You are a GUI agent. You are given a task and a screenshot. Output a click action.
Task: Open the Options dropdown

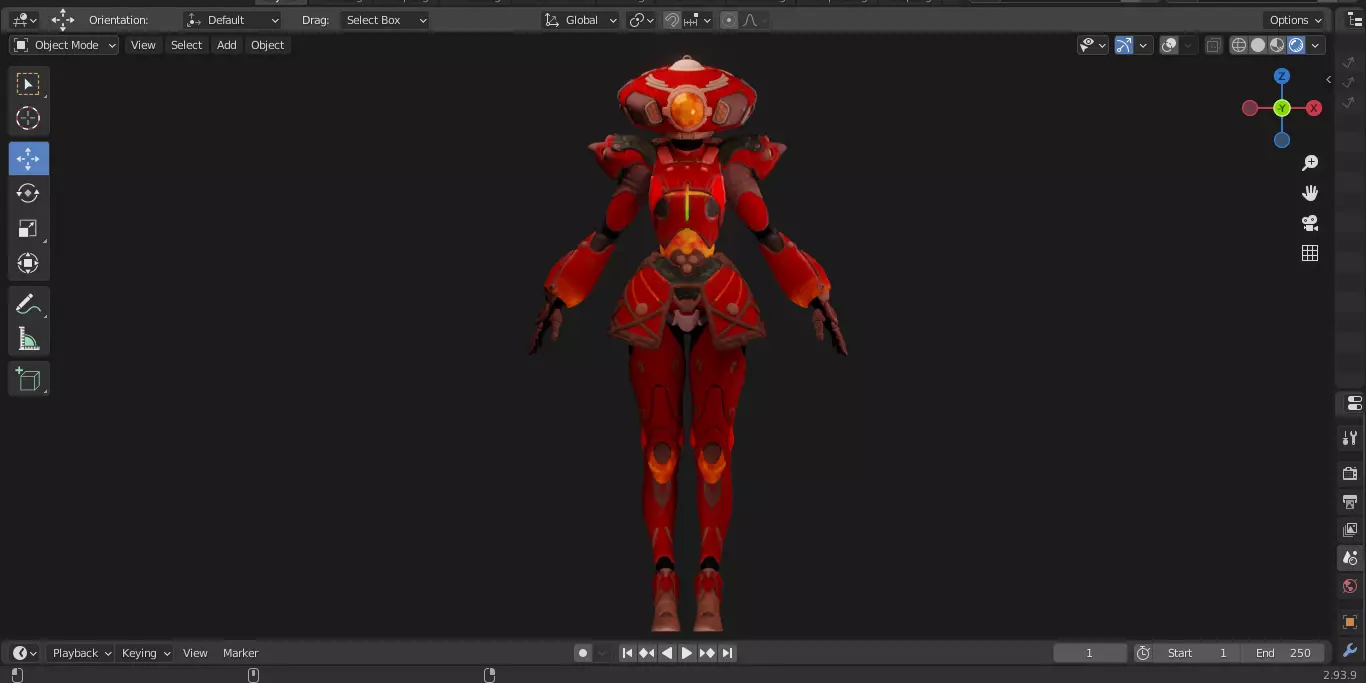(x=1295, y=20)
